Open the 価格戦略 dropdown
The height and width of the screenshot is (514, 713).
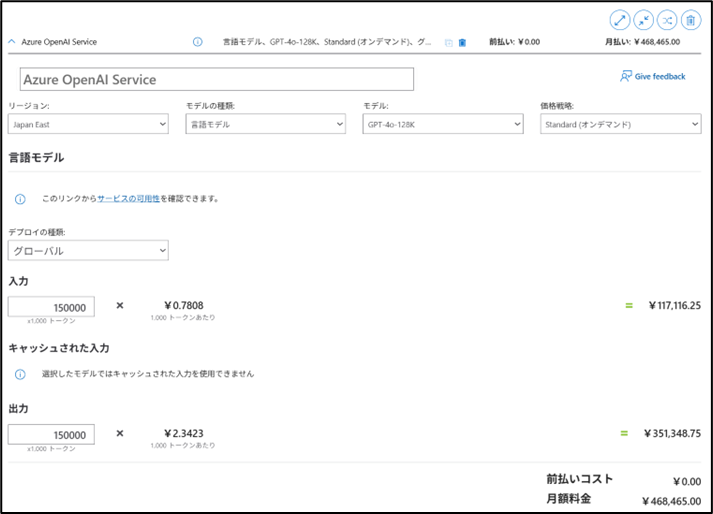pos(620,124)
